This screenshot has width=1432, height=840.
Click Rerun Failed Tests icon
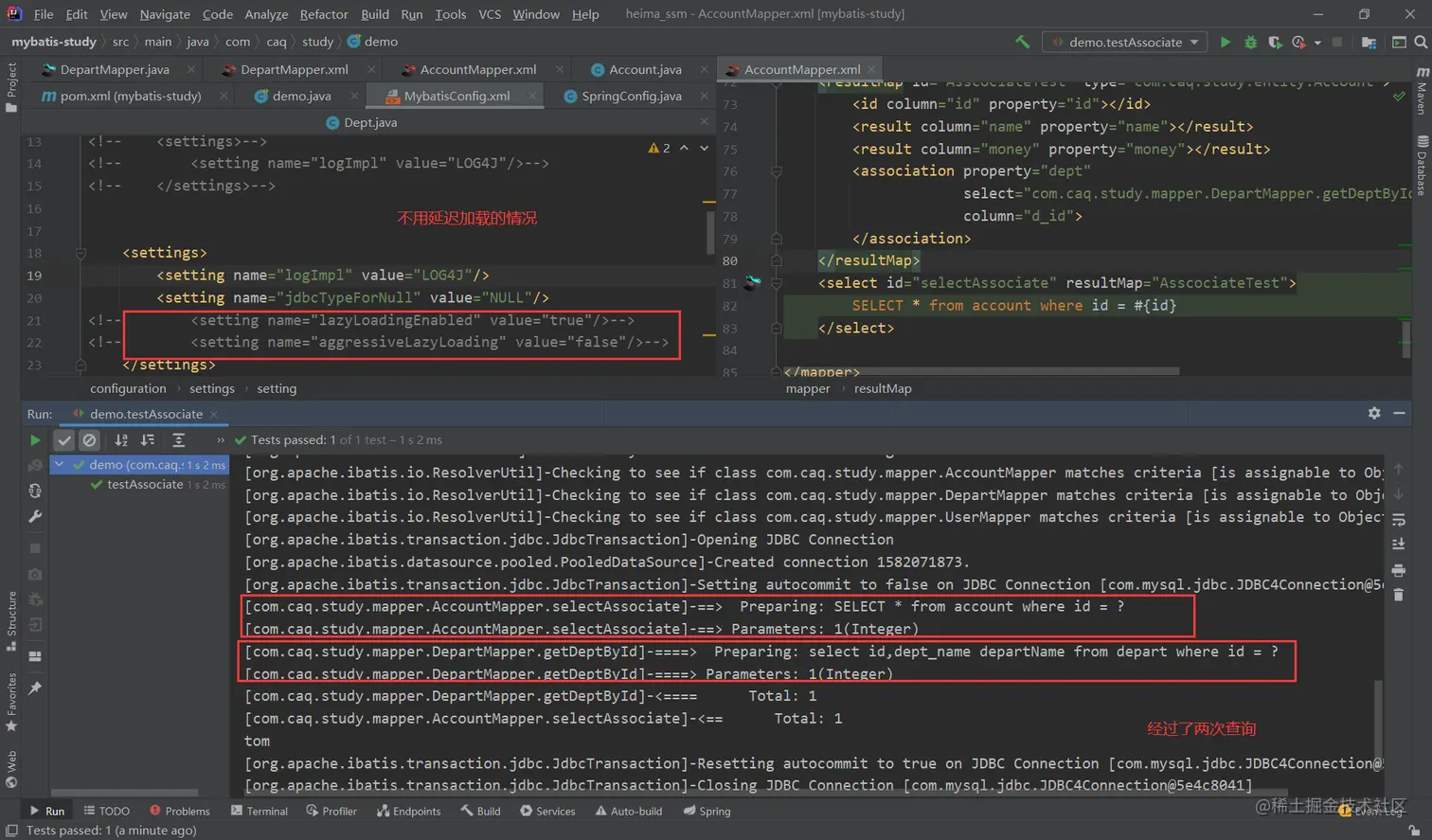(x=35, y=465)
